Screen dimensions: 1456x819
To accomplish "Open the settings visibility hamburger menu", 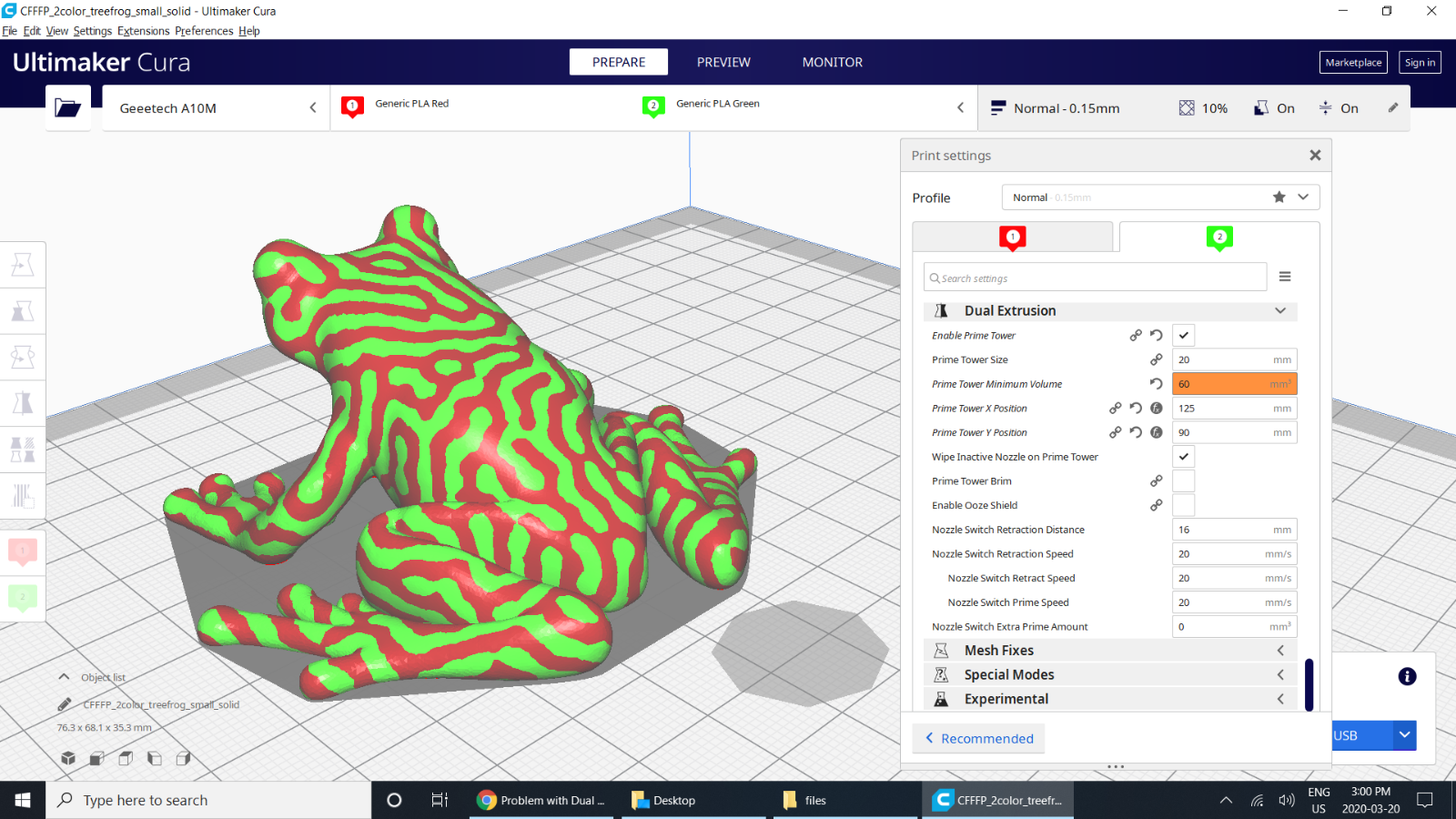I will click(1285, 277).
